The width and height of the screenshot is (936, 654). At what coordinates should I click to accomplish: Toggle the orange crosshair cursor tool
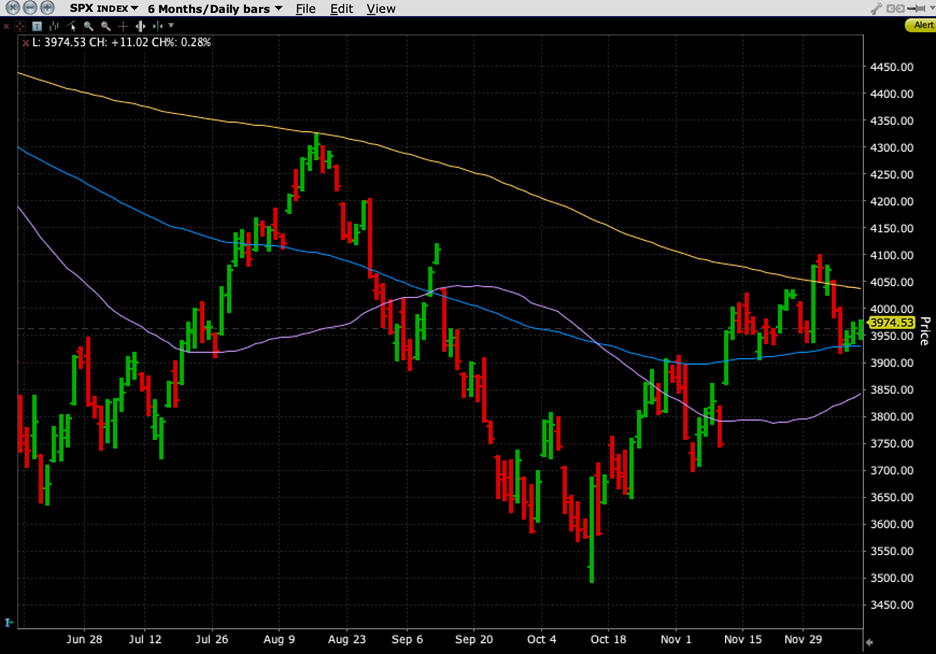pos(123,26)
